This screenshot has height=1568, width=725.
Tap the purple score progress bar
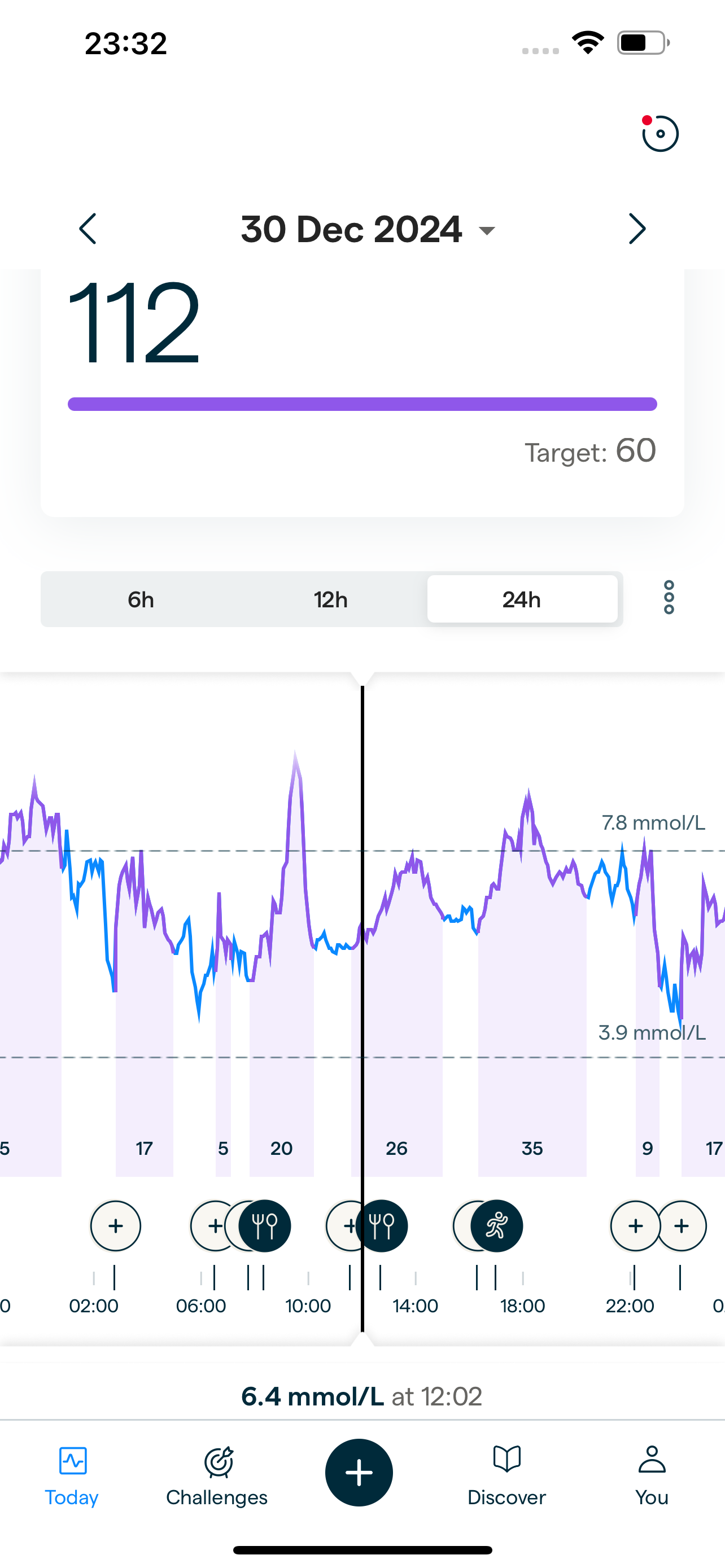click(362, 404)
